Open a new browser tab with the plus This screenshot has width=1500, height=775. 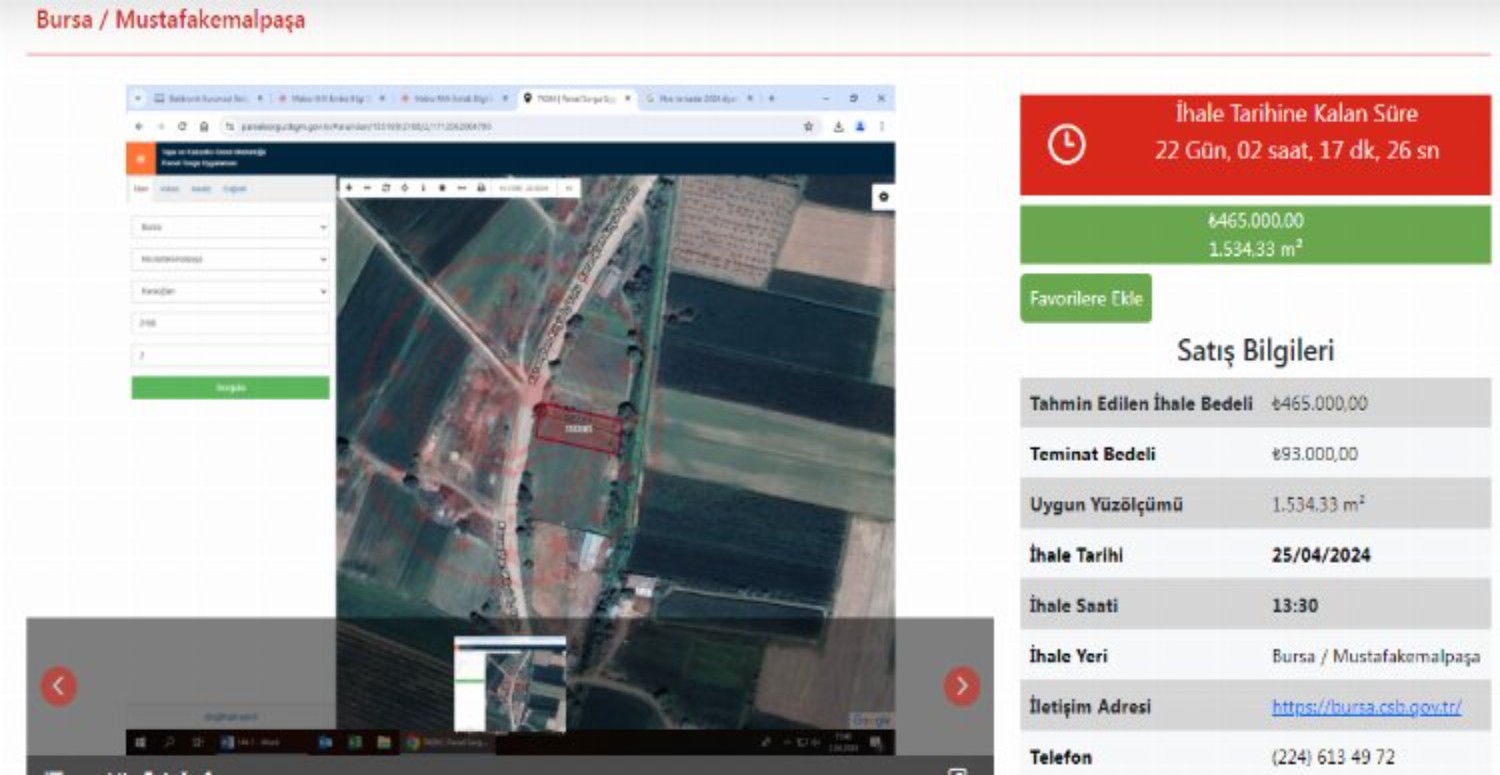click(771, 99)
